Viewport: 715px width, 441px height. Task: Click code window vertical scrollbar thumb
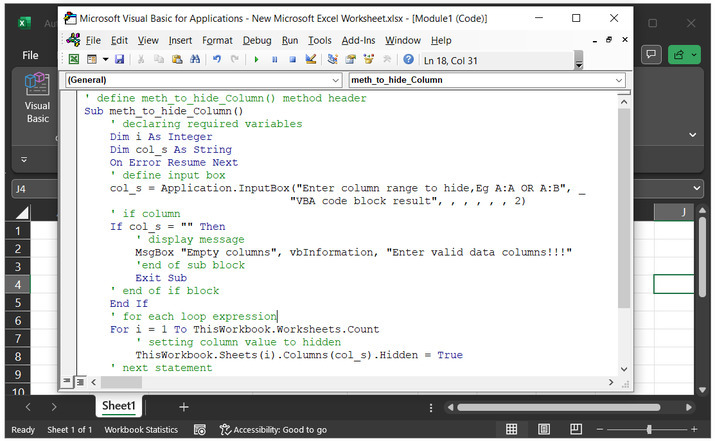point(624,208)
